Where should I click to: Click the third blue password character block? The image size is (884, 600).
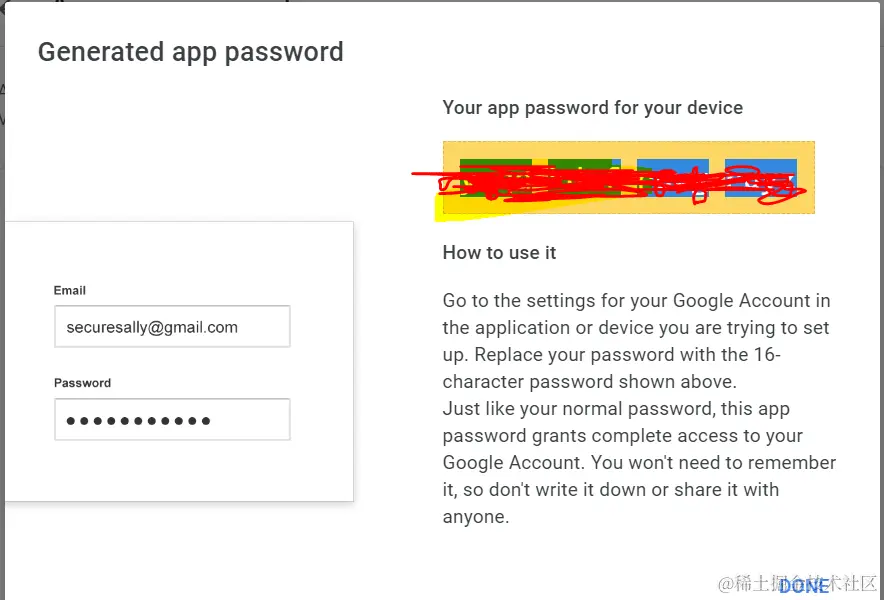[673, 177]
